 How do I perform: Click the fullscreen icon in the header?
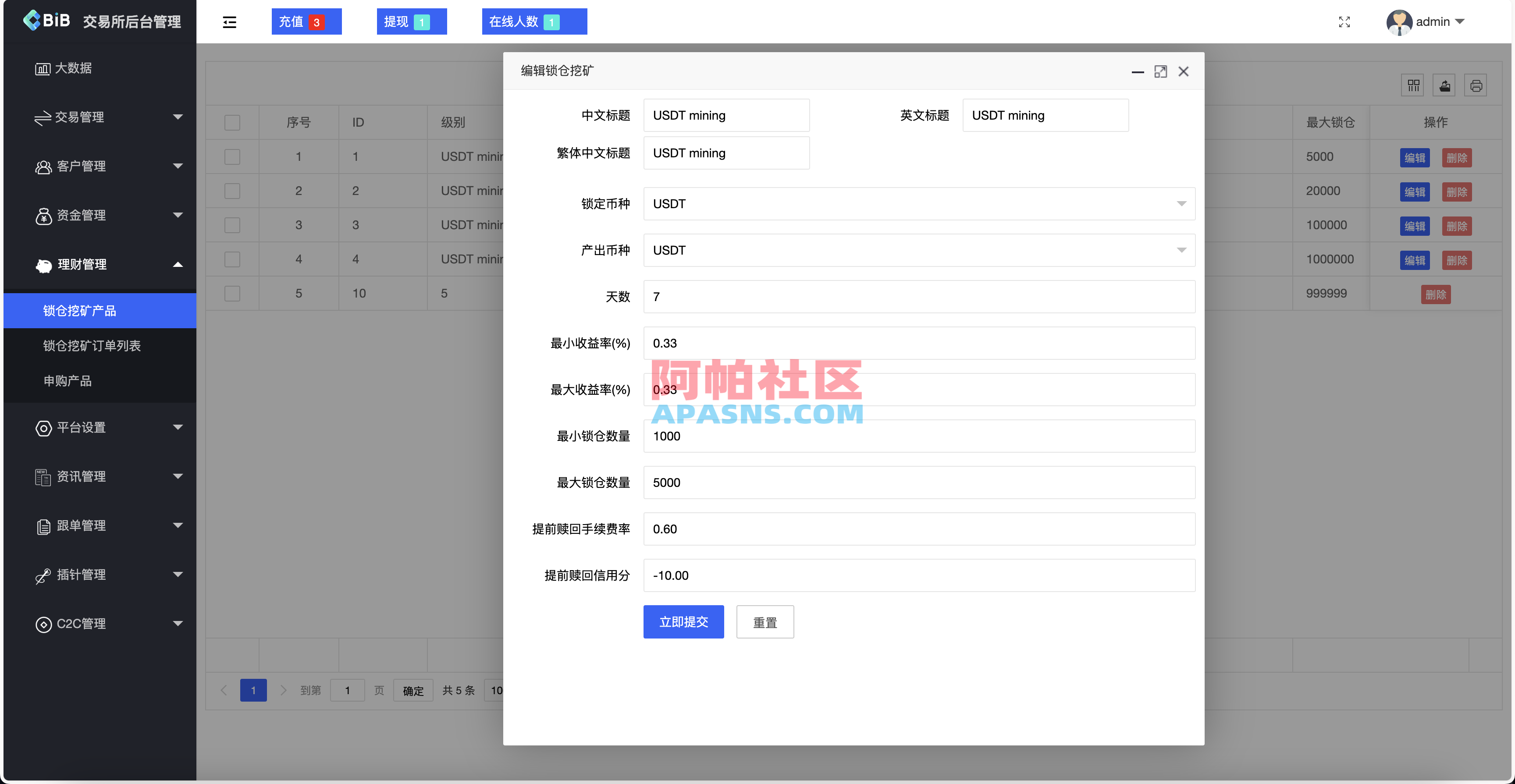pos(1344,22)
